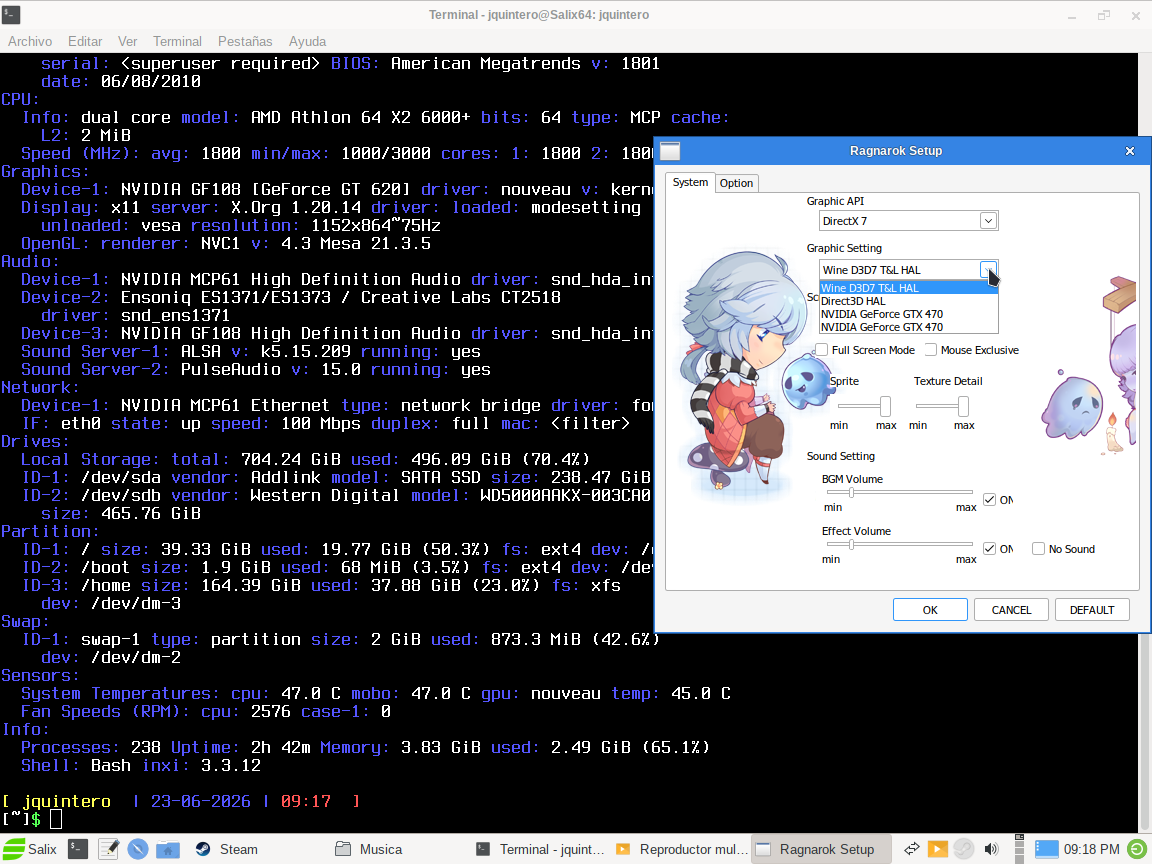Open the volume control tray icon
The image size is (1152, 864).
point(991,849)
